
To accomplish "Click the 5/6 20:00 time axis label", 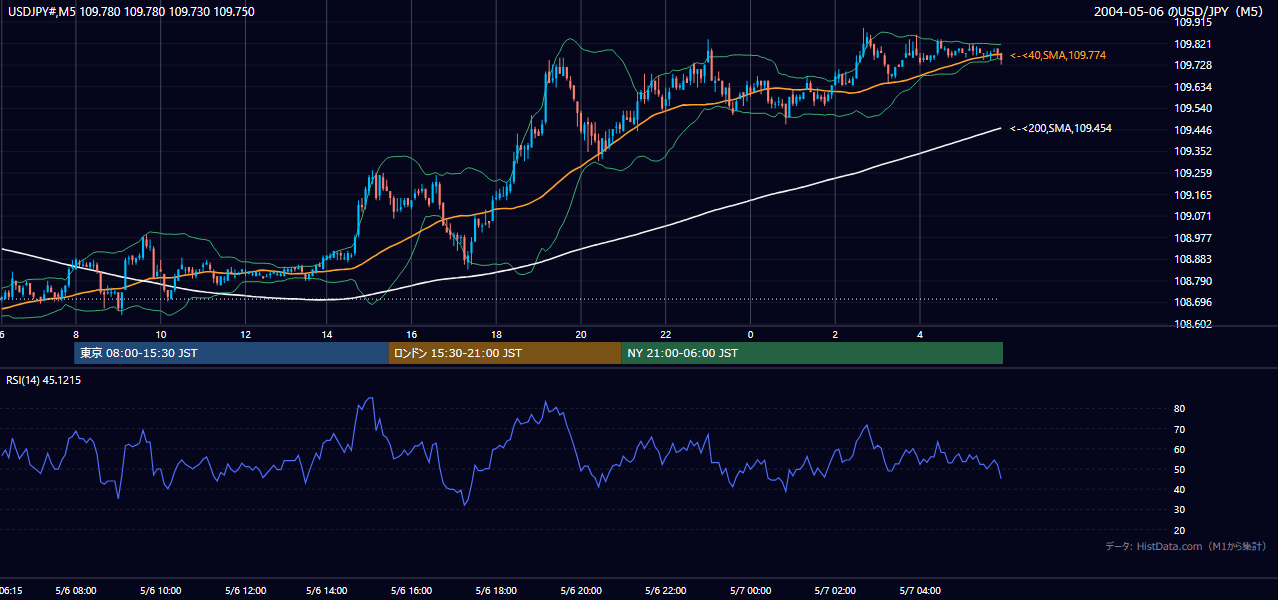I will [x=580, y=591].
